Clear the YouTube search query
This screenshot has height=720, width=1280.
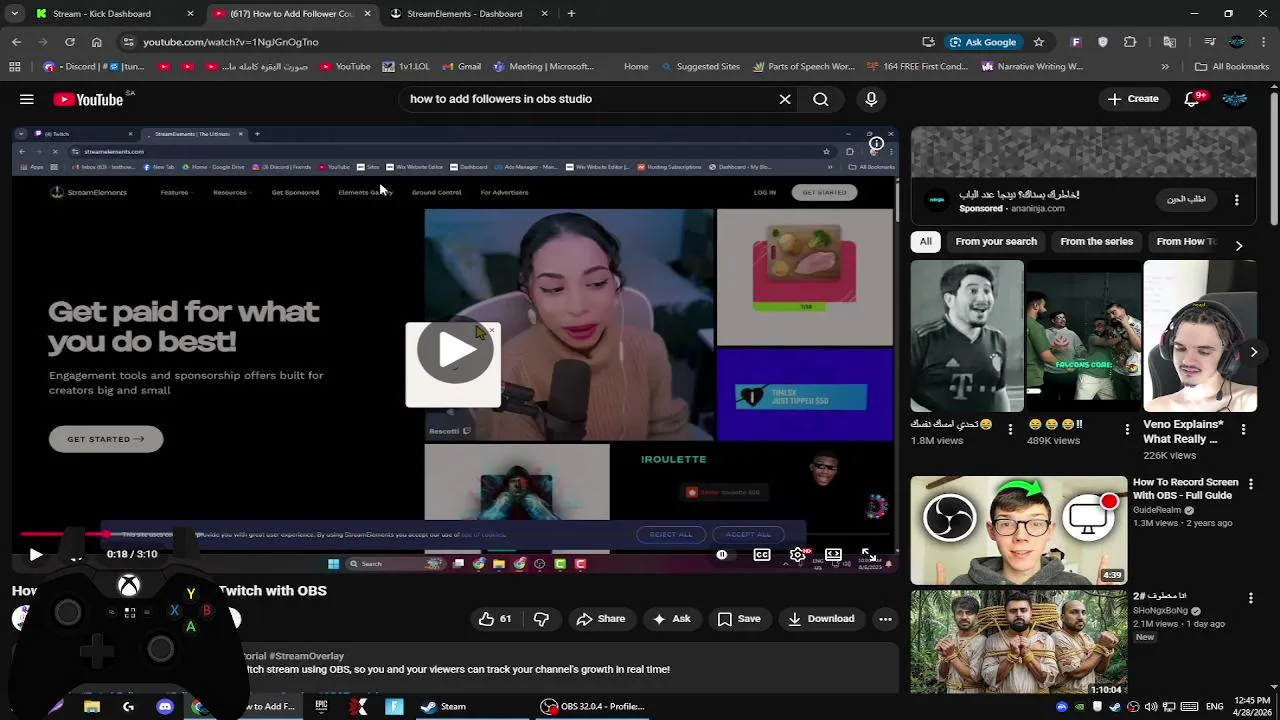tap(785, 99)
